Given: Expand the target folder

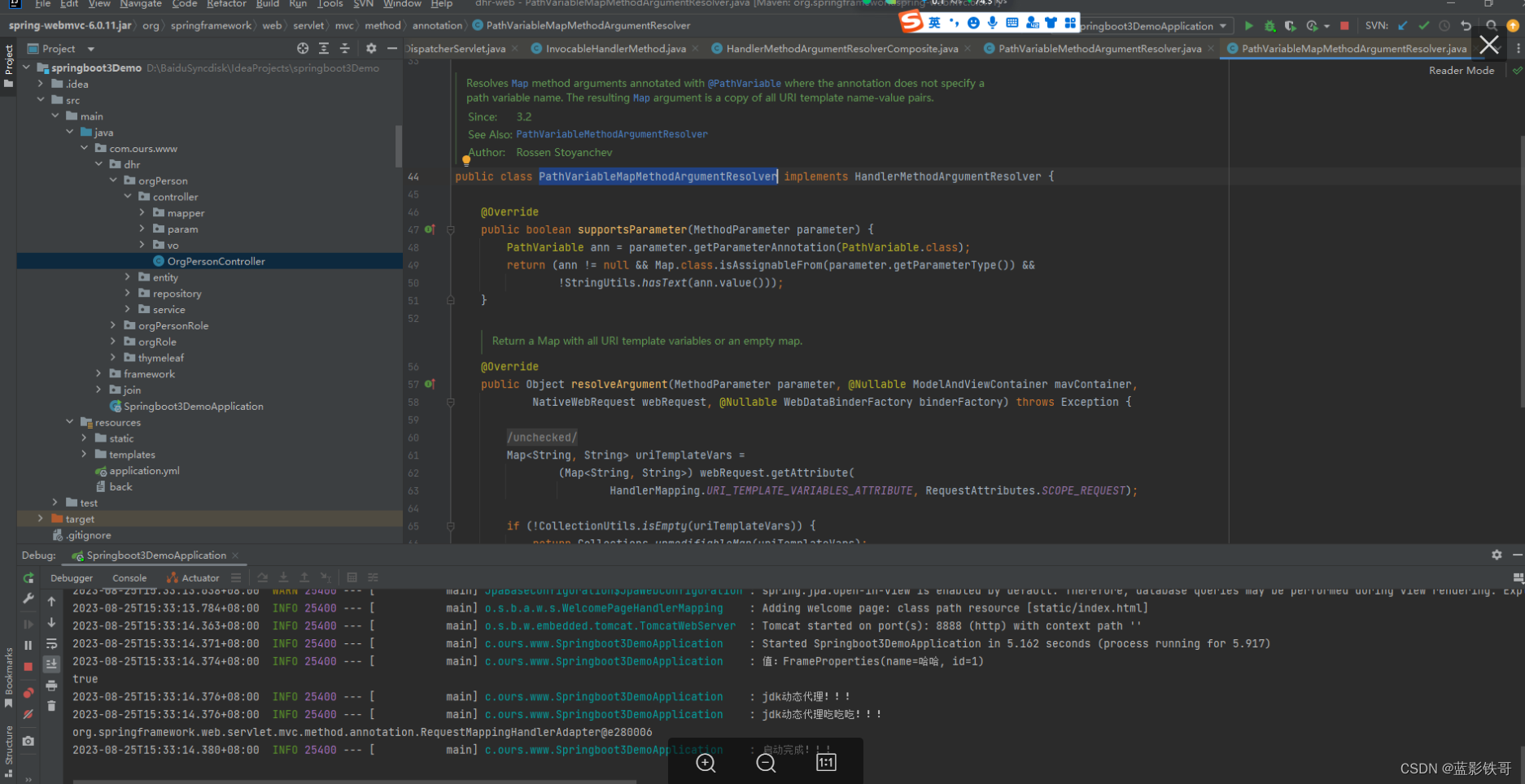Looking at the screenshot, I should (41, 519).
